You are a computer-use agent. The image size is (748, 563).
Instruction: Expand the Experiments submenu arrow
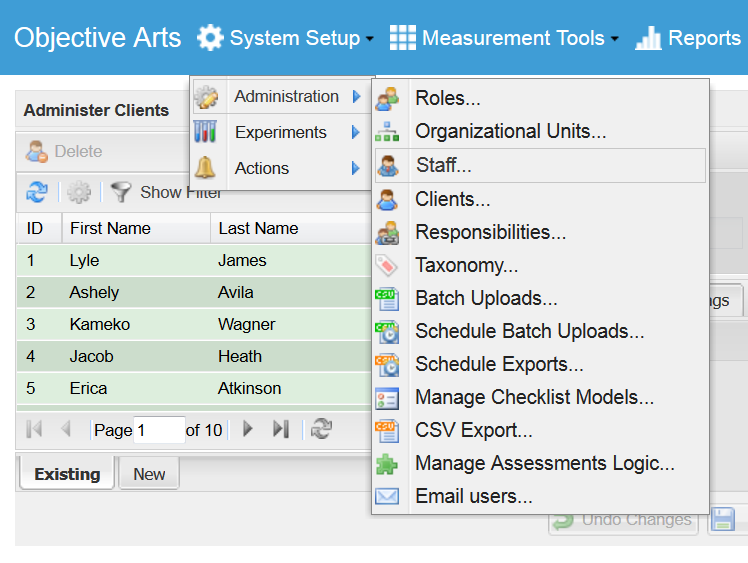(355, 132)
